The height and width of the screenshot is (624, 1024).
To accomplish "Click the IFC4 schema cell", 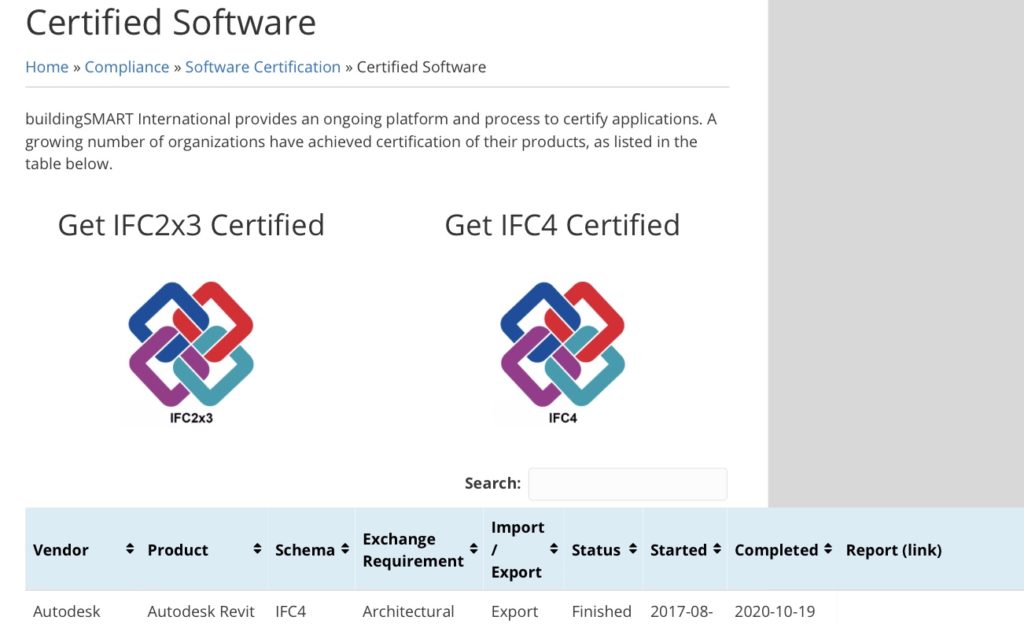I will coord(291,612).
